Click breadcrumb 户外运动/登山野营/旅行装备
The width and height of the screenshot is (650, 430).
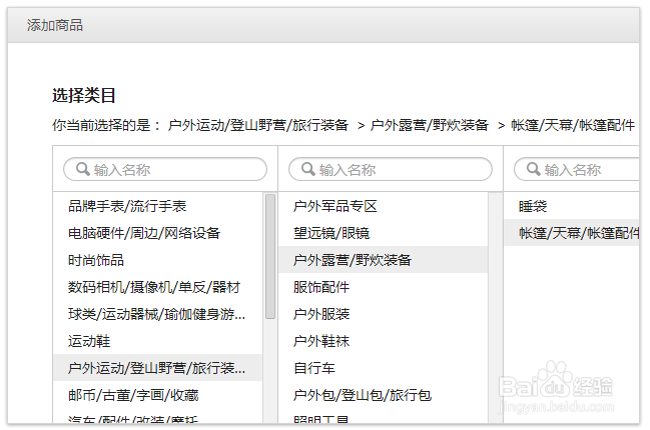[x=258, y=125]
